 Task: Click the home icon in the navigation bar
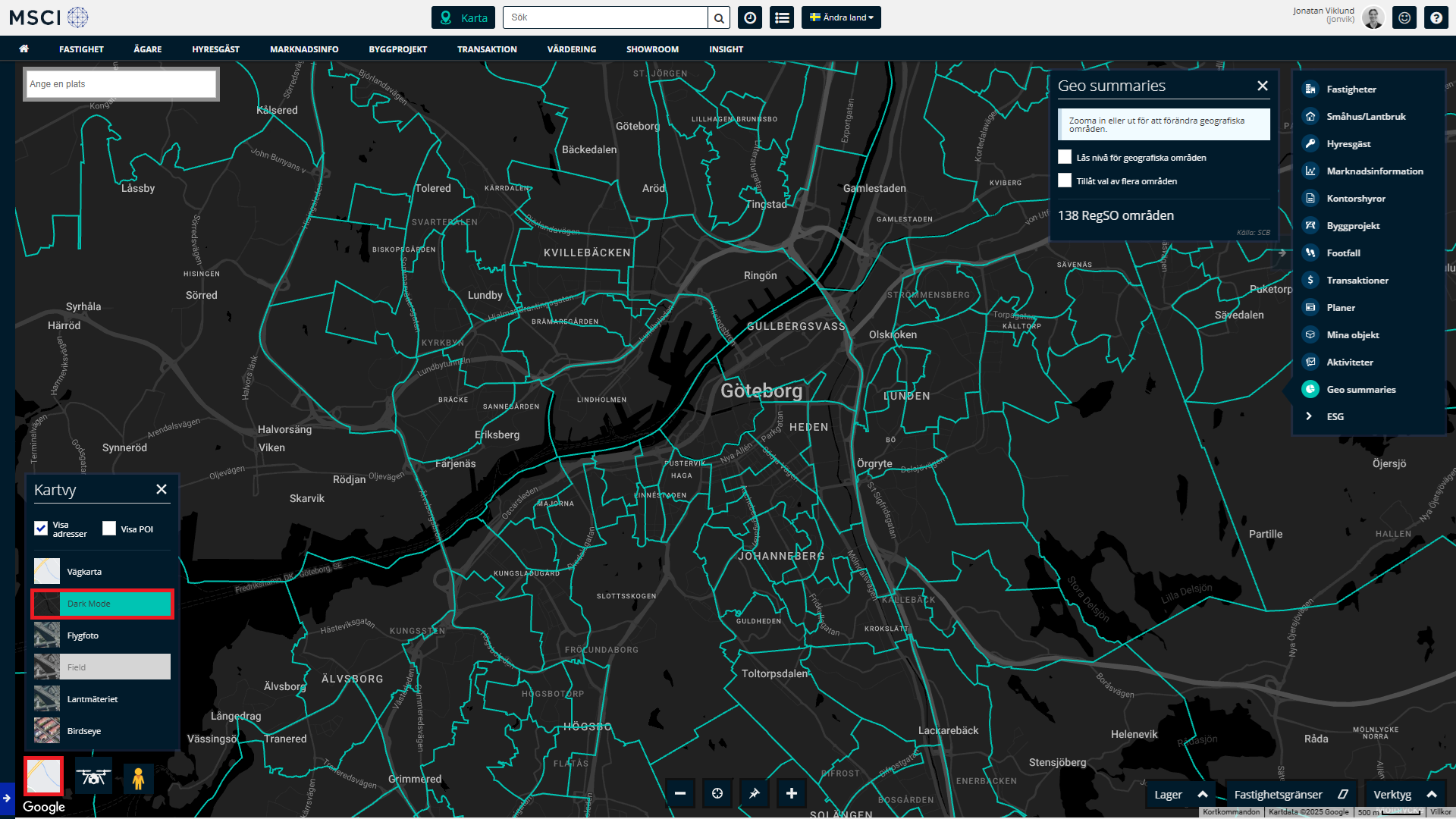click(24, 49)
